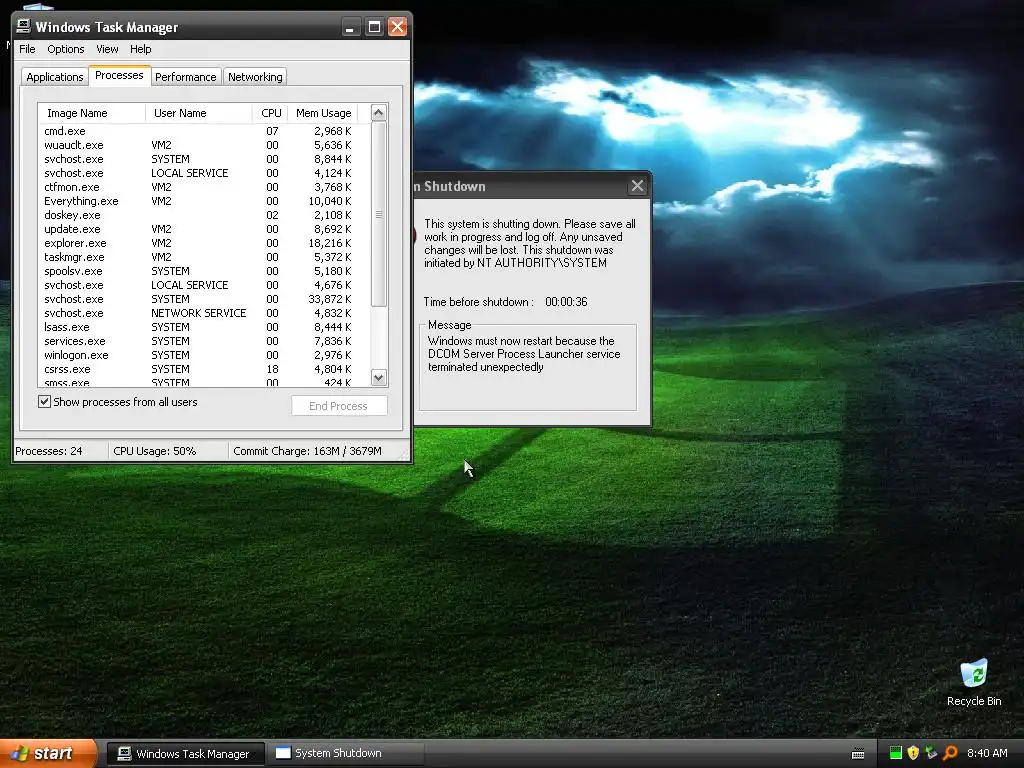
Task: Close the Windows Task Manager window
Action: pyautogui.click(x=397, y=27)
